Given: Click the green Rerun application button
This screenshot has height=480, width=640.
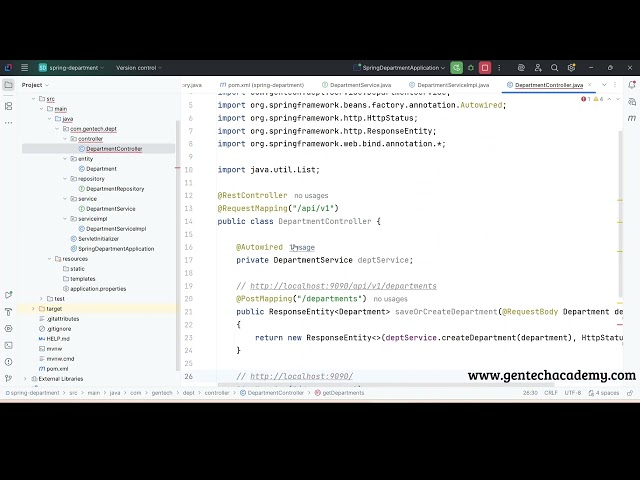Looking at the screenshot, I should (456, 68).
